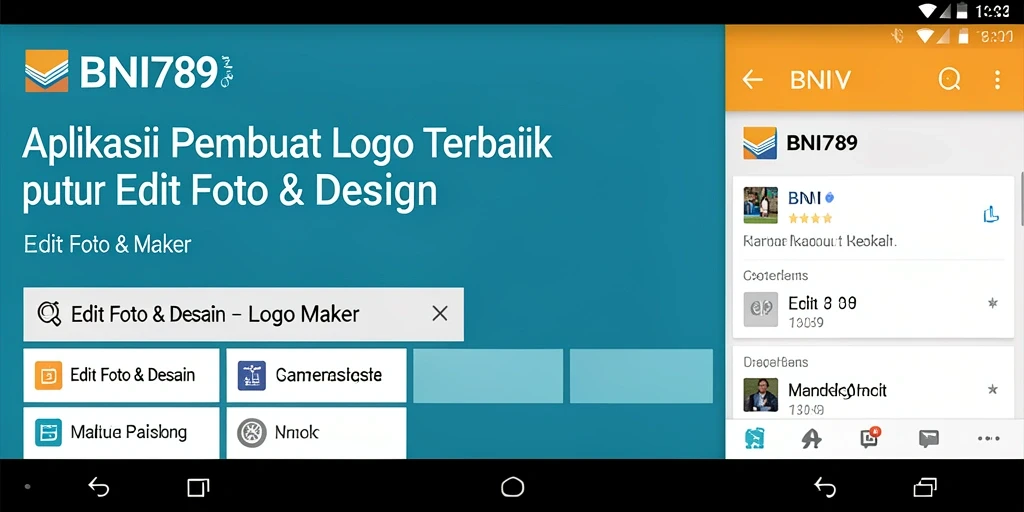Open the grey Edit 8 00 item icon

pyautogui.click(x=761, y=309)
